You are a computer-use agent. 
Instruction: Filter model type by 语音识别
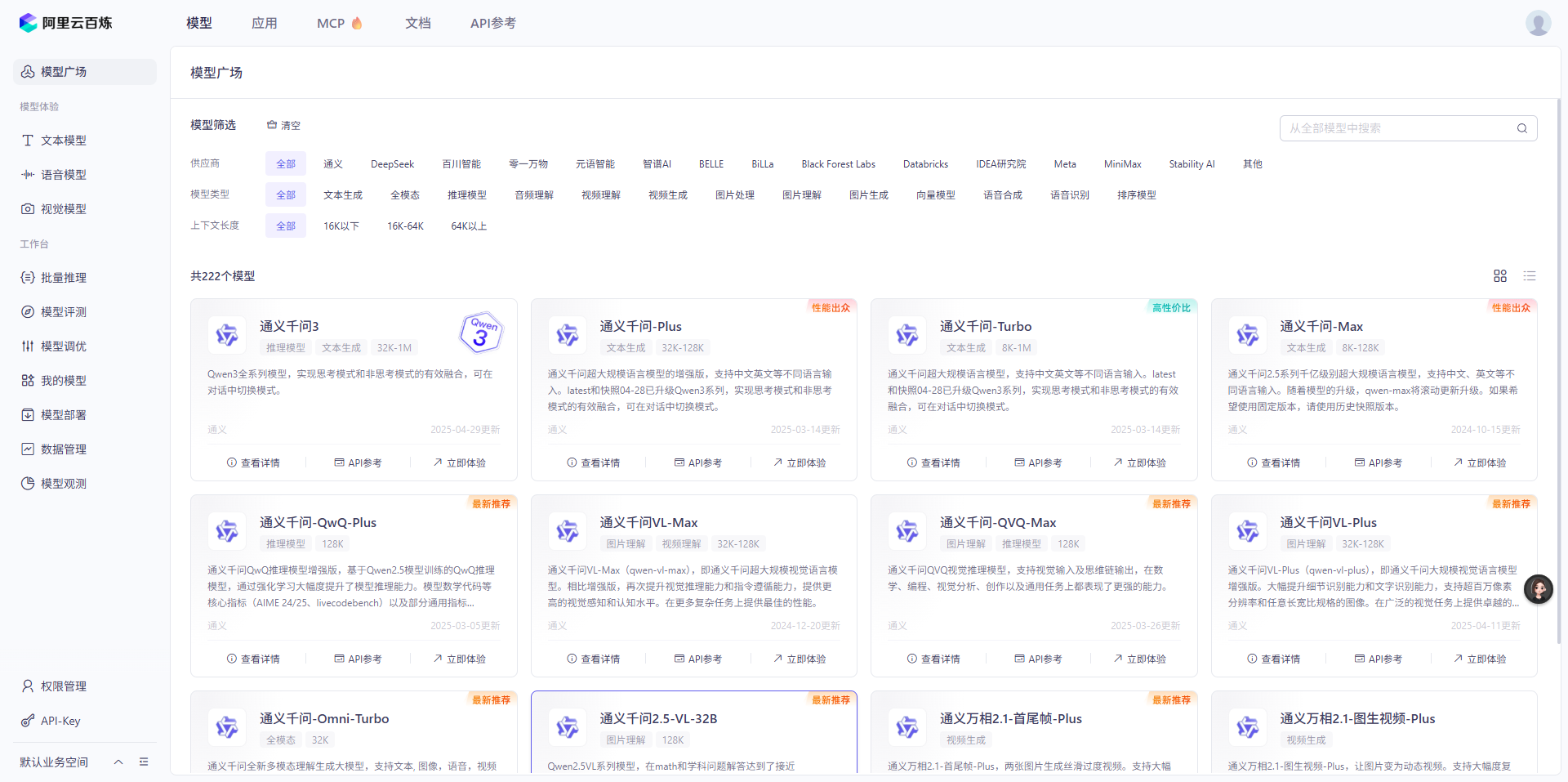[1070, 195]
